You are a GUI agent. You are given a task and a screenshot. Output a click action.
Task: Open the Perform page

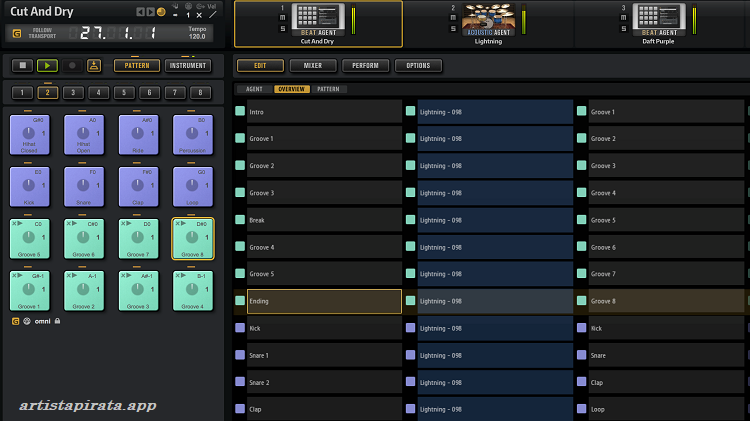(365, 66)
